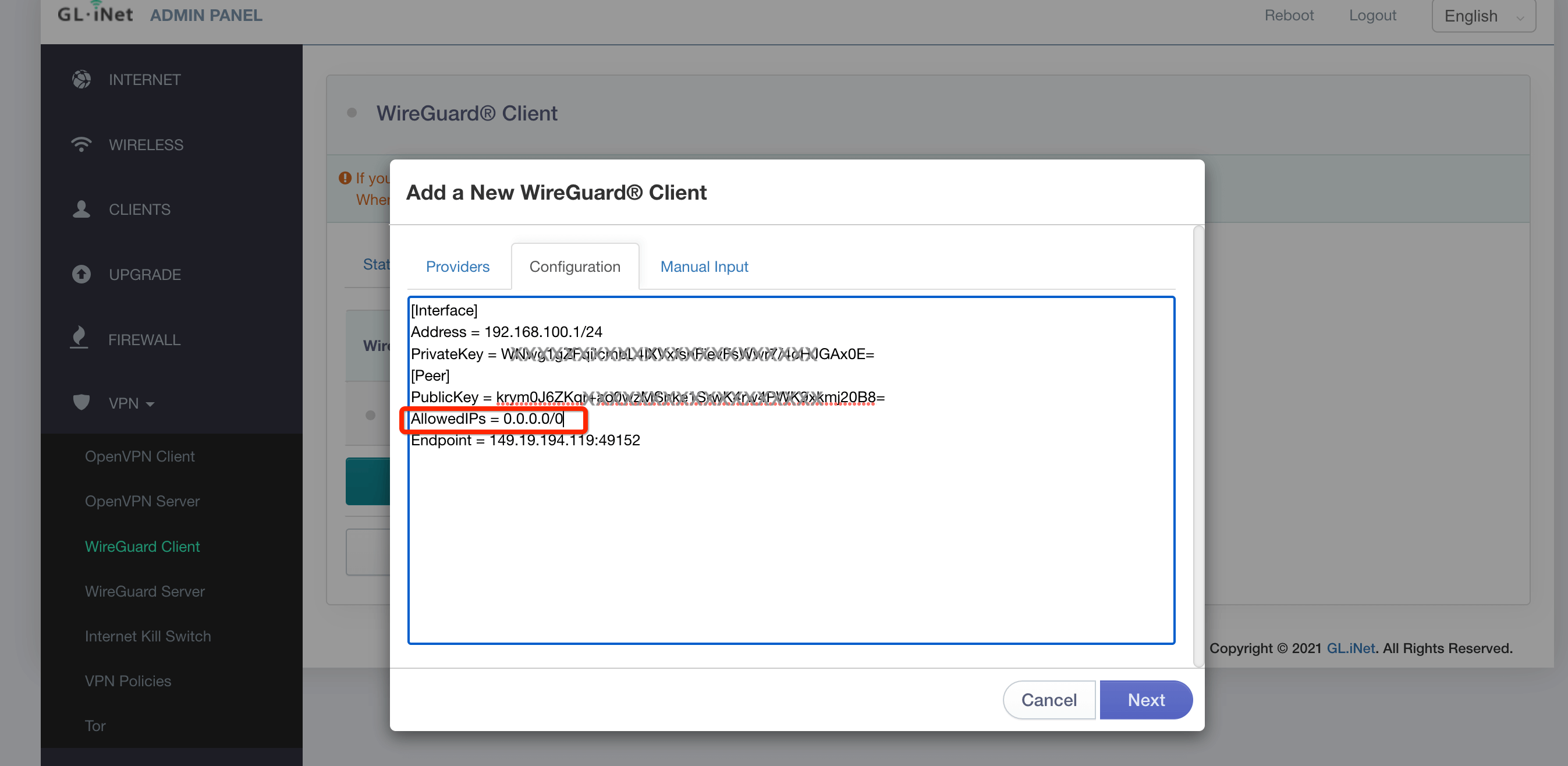Click the Reboot link
Image resolution: width=1568 pixels, height=766 pixels.
click(1289, 15)
